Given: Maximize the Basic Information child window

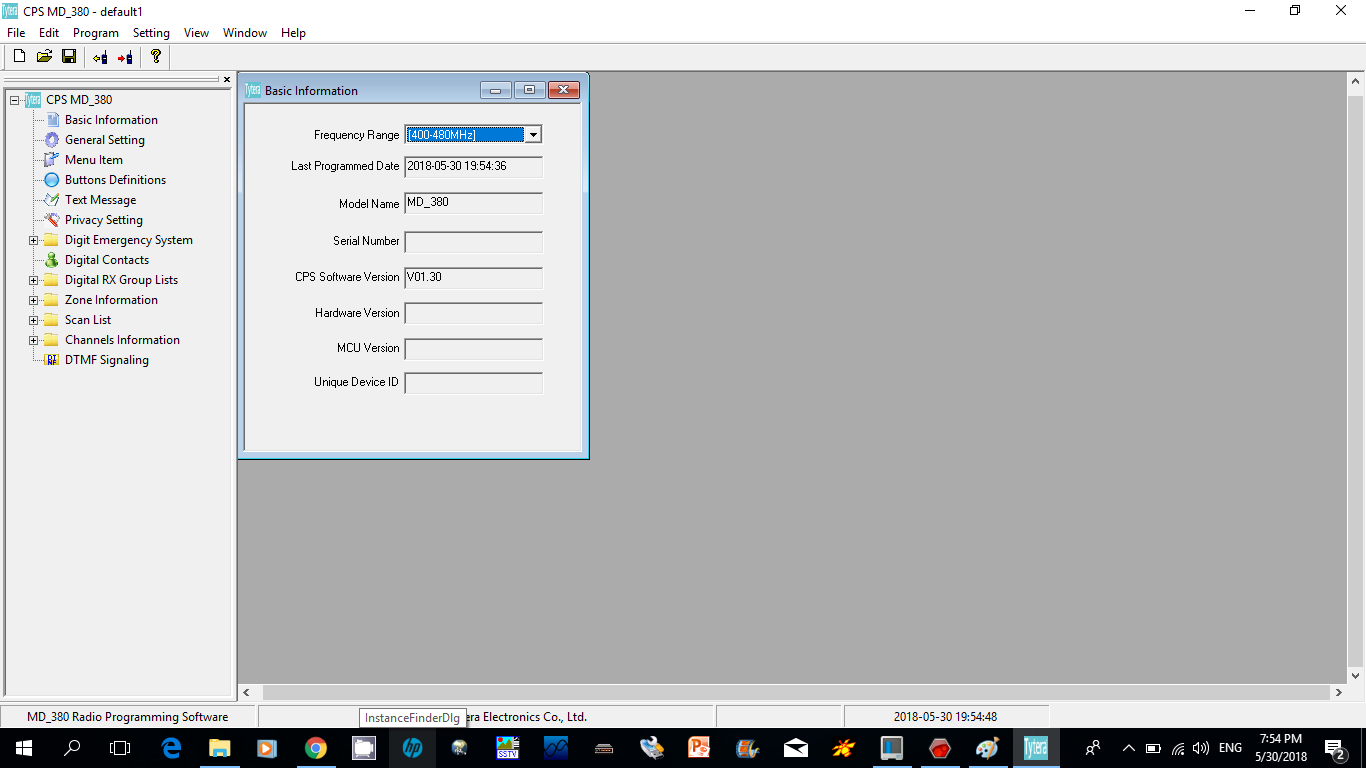Looking at the screenshot, I should click(529, 90).
